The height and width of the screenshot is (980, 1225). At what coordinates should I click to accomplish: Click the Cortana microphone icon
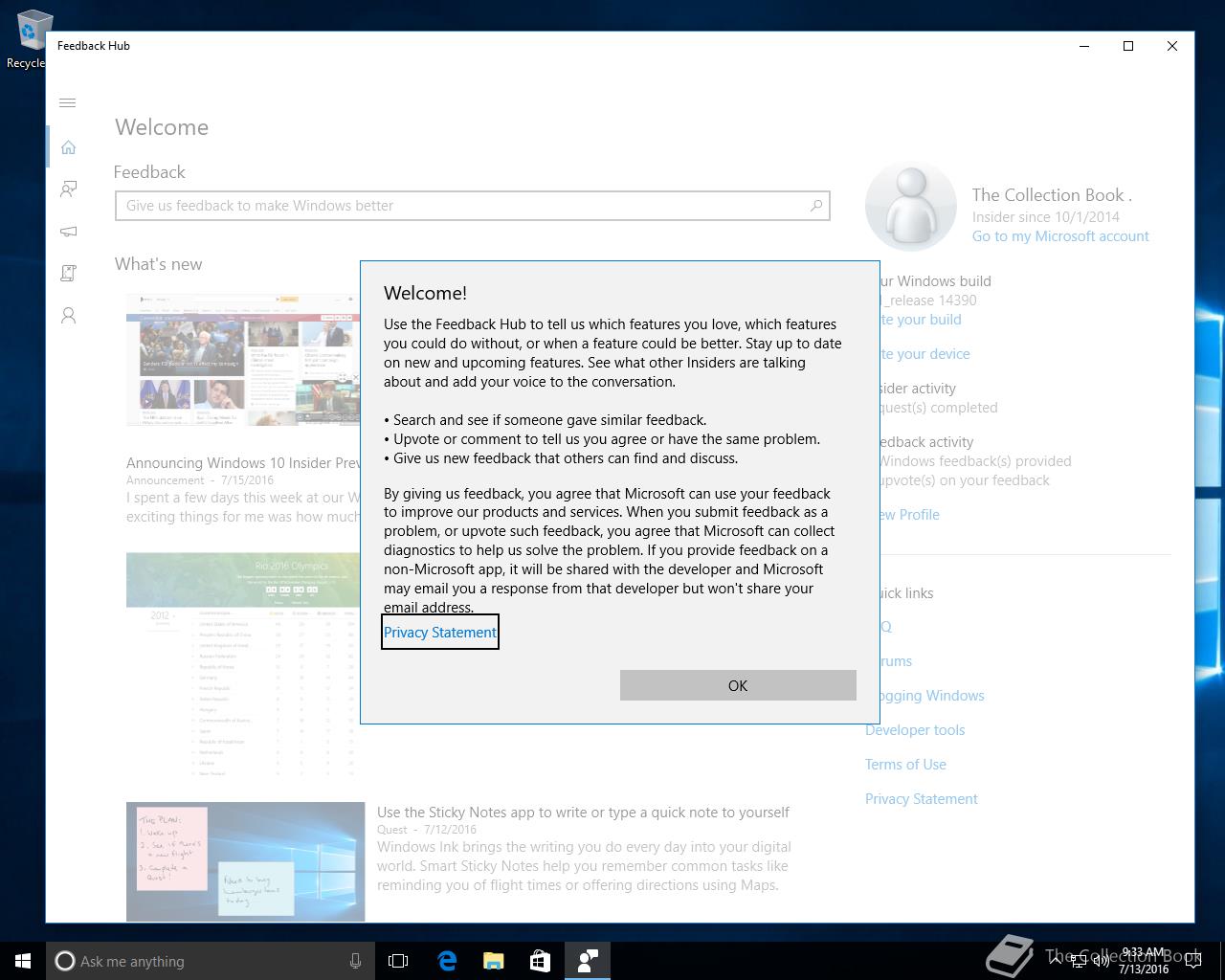pos(355,961)
